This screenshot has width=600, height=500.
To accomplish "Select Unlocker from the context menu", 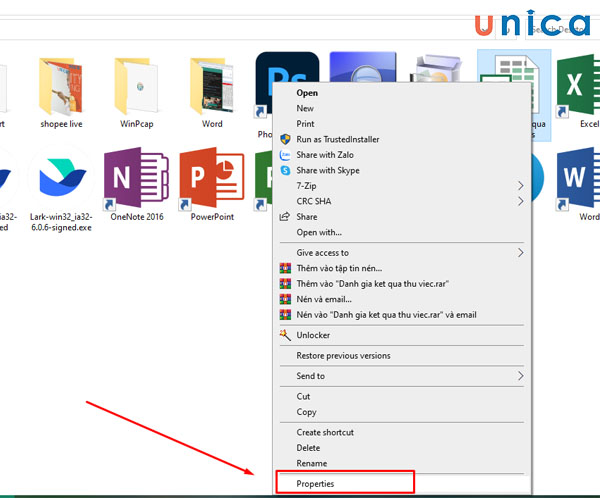I will point(313,335).
